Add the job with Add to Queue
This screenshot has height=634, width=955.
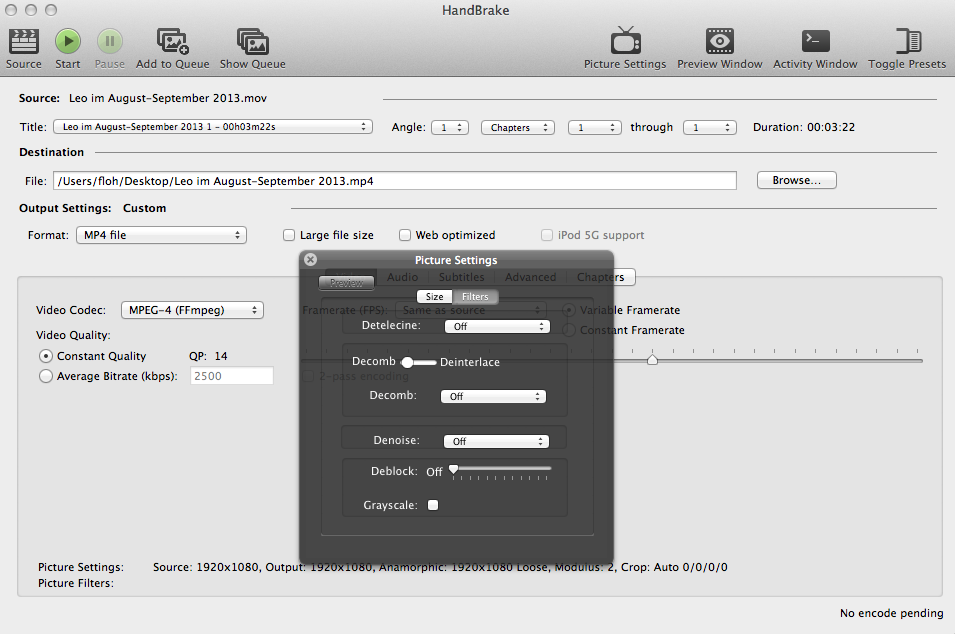[172, 41]
